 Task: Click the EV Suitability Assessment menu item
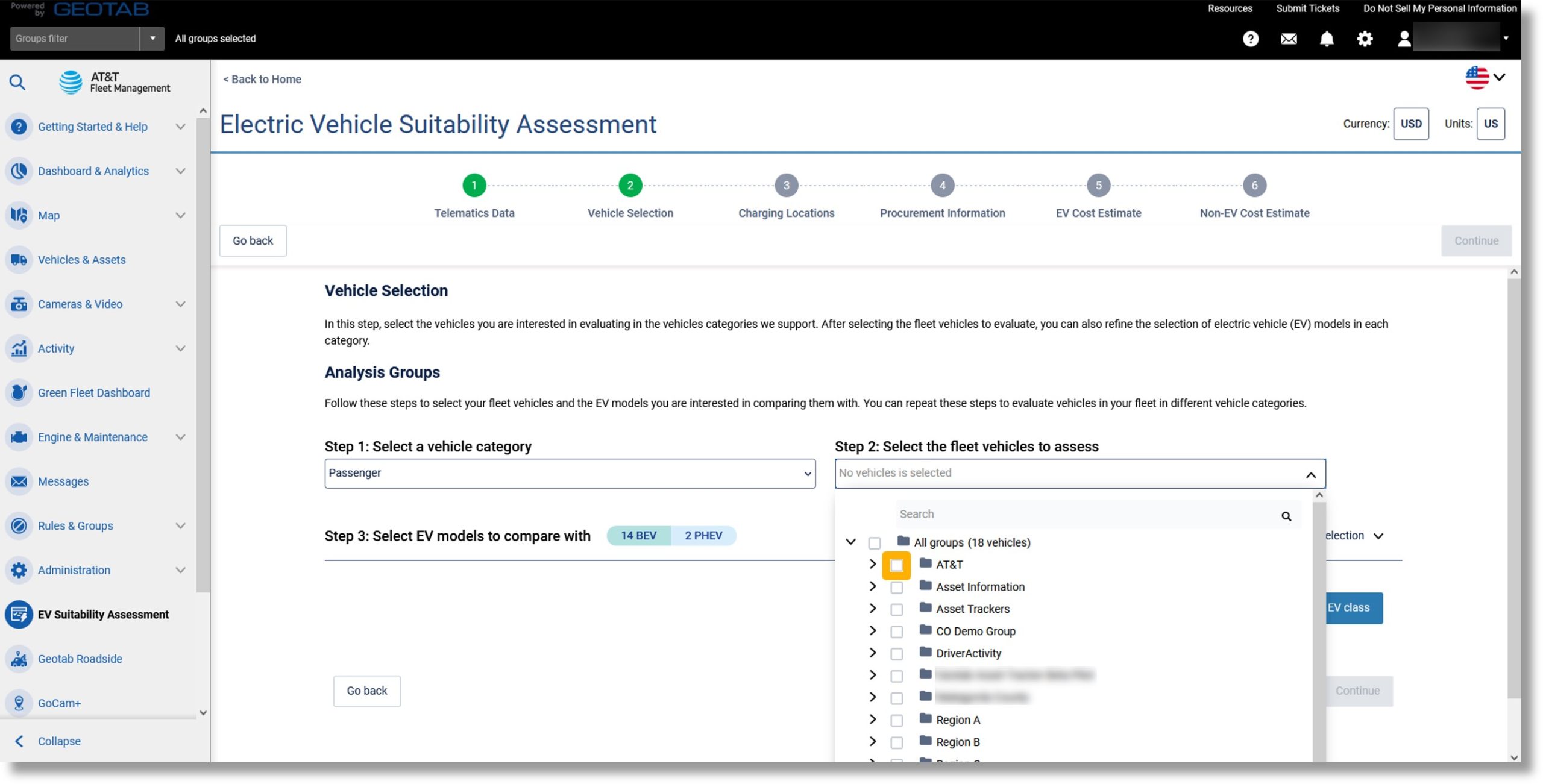tap(103, 615)
